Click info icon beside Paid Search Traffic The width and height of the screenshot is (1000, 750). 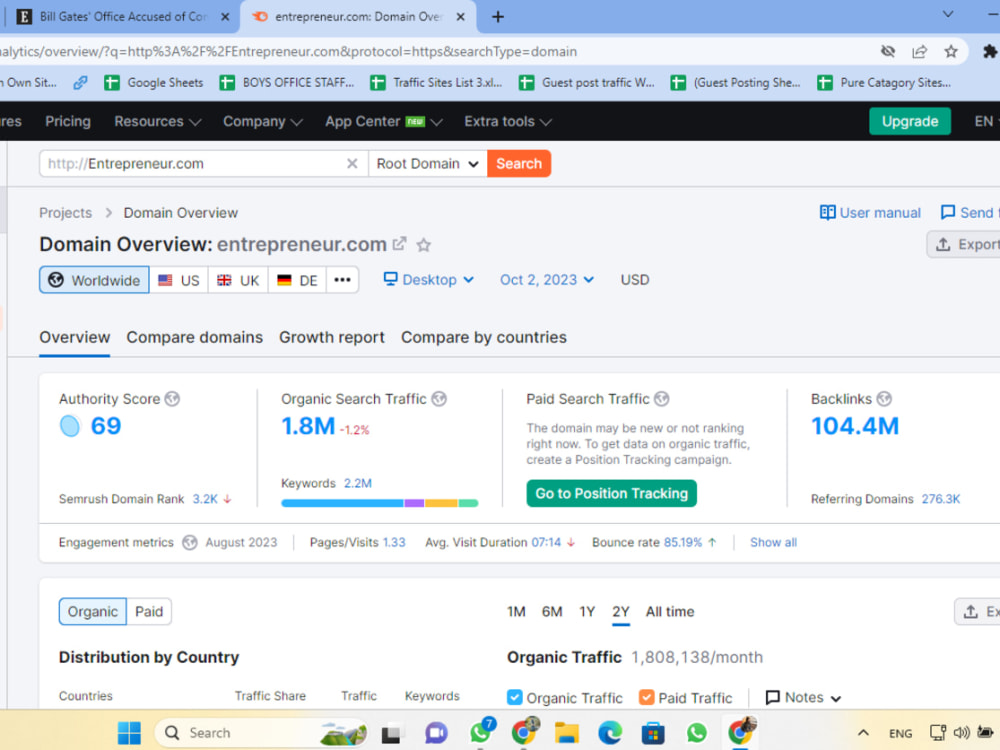[x=661, y=399]
